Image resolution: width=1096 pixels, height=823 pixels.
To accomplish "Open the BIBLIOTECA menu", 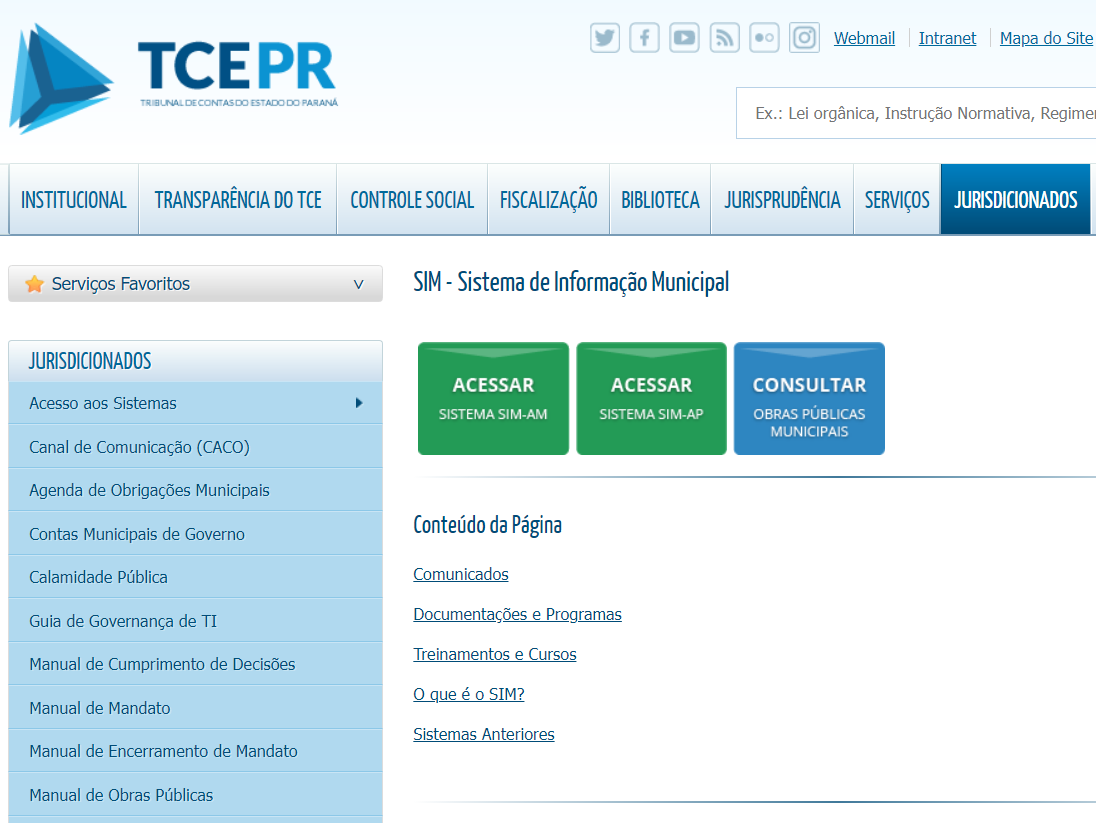I will pos(660,200).
